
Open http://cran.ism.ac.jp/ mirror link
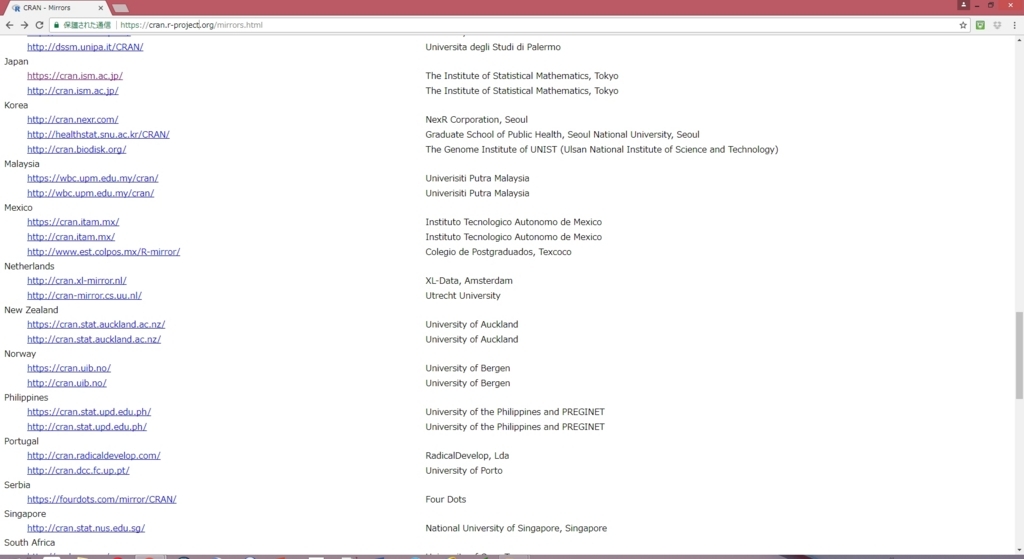point(72,91)
